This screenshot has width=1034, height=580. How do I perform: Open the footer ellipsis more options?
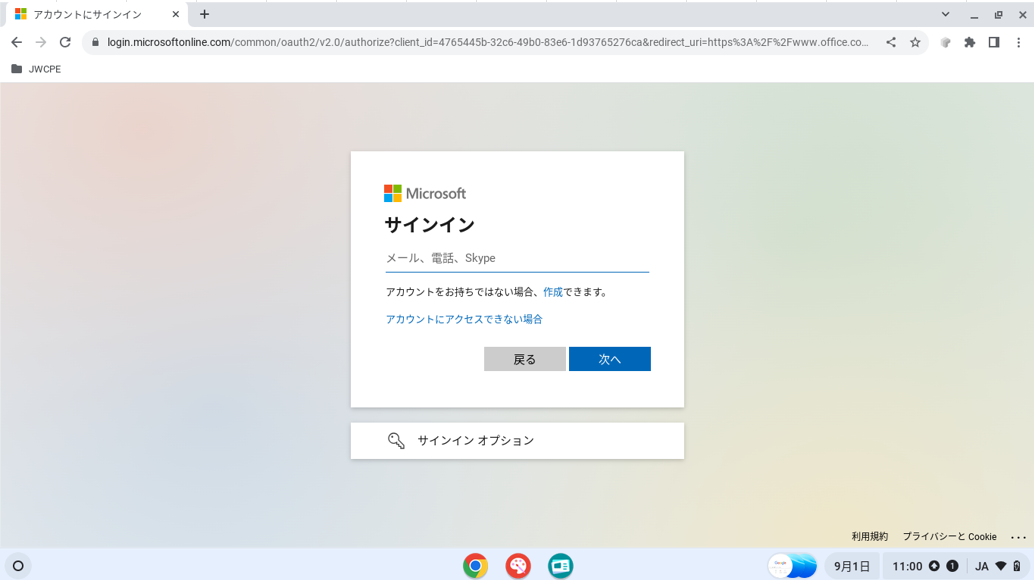click(x=1019, y=537)
